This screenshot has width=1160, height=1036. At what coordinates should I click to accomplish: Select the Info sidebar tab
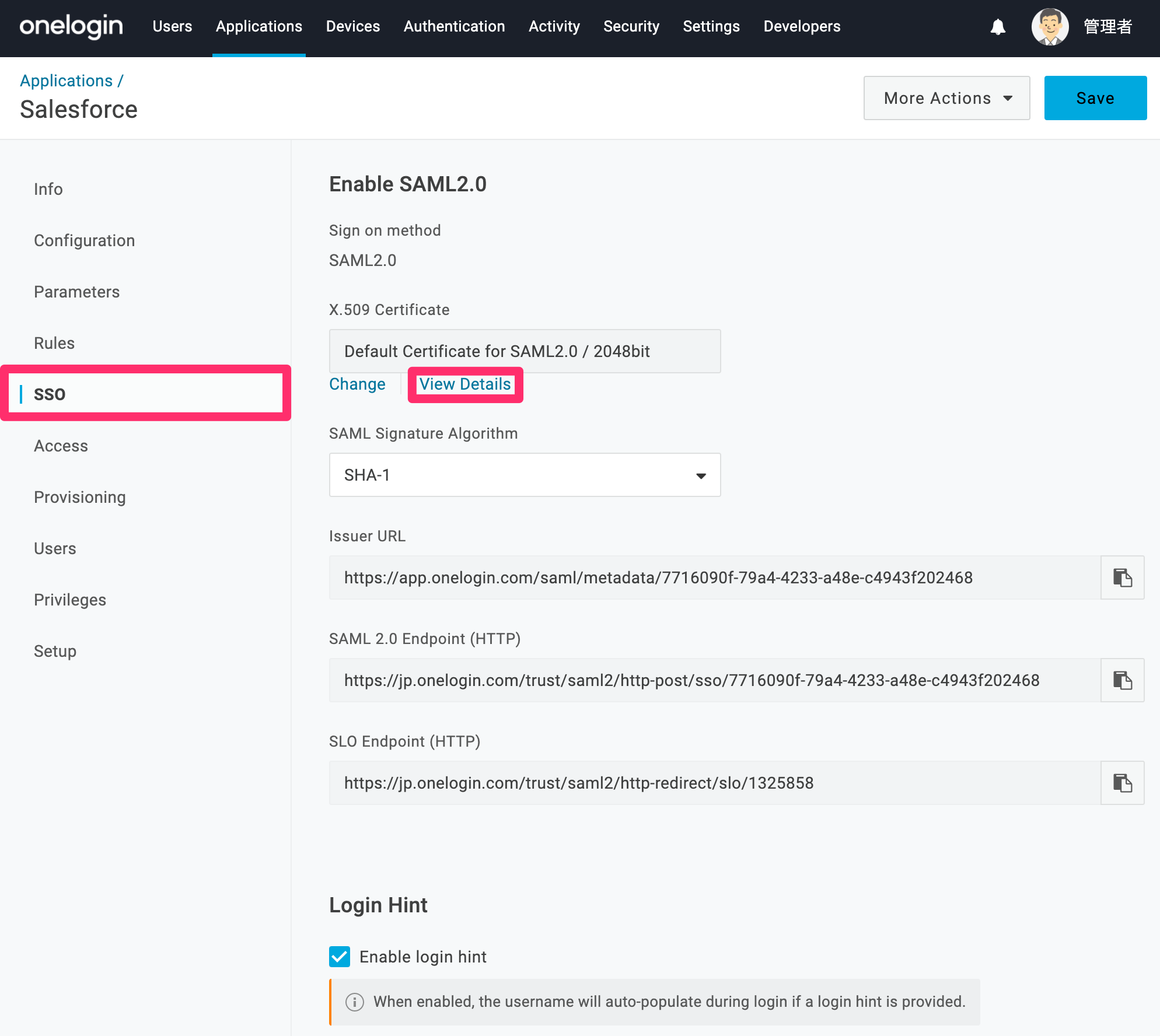48,189
